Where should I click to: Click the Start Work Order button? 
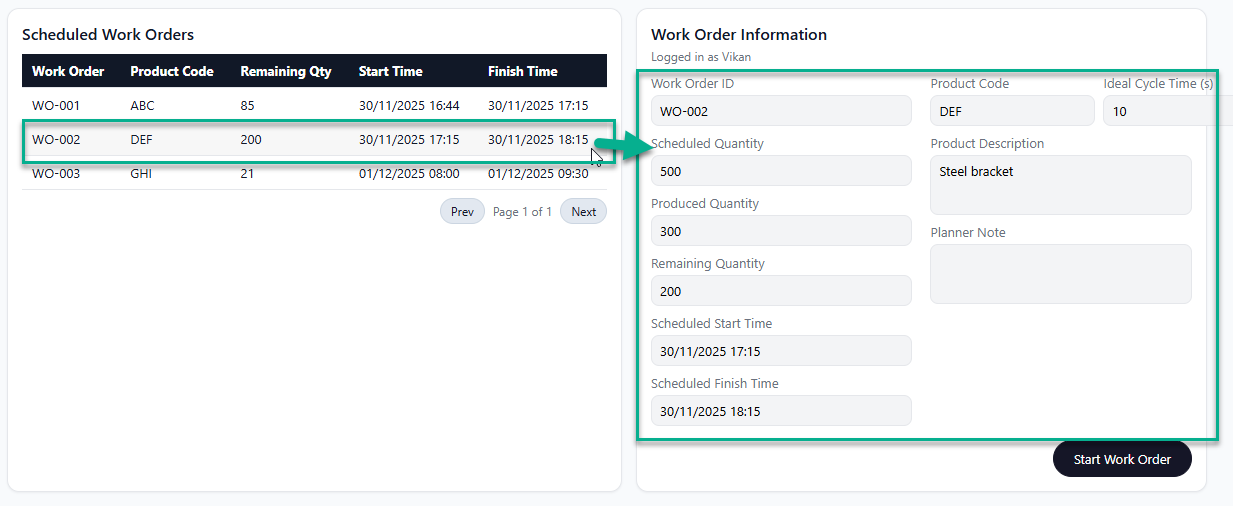(x=1121, y=459)
